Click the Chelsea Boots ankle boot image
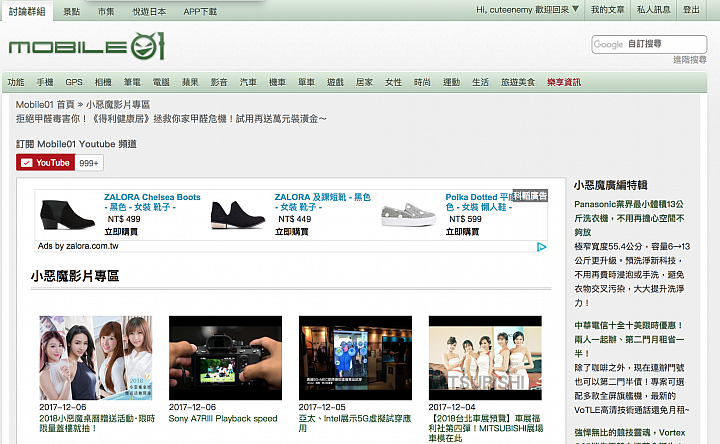720x444 pixels. (x=68, y=214)
